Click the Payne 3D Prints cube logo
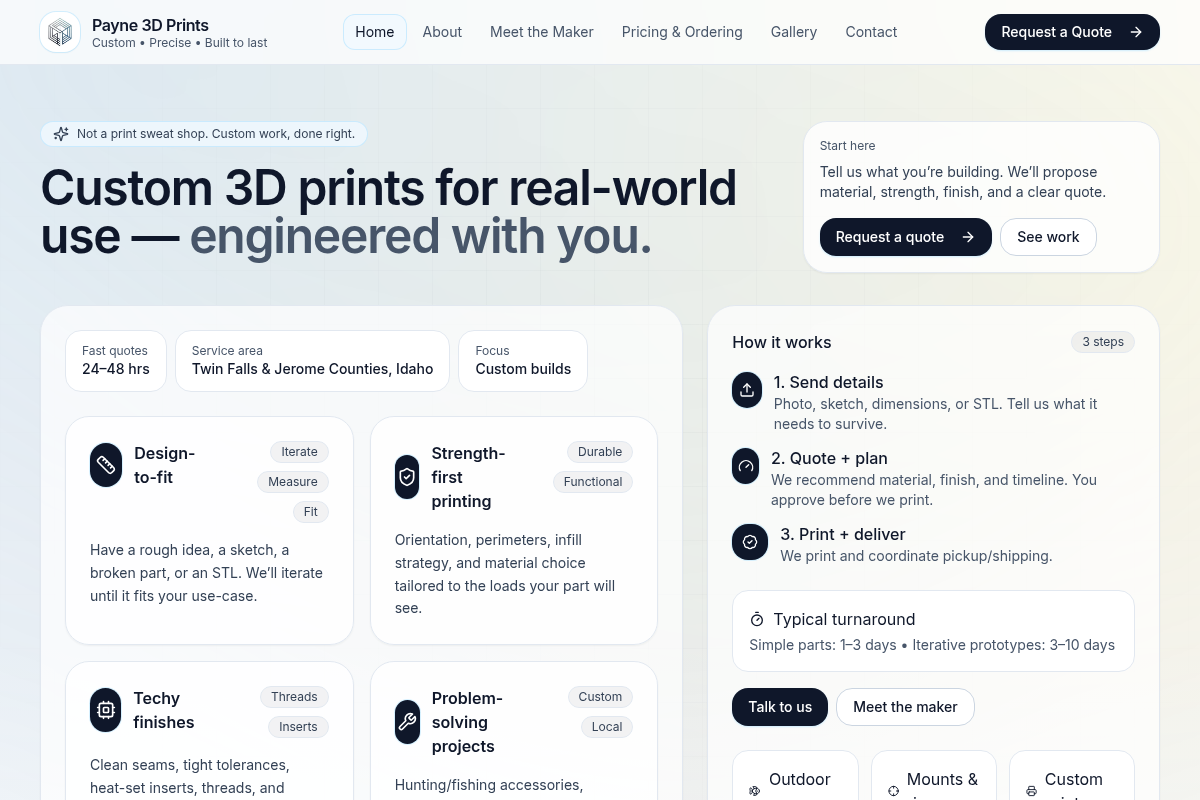This screenshot has height=800, width=1200. click(x=60, y=32)
